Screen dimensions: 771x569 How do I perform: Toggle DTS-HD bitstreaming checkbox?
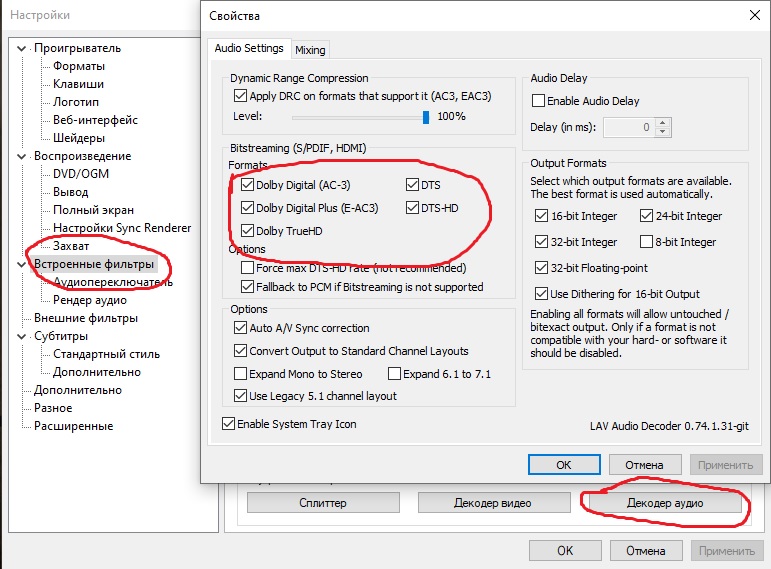point(412,208)
